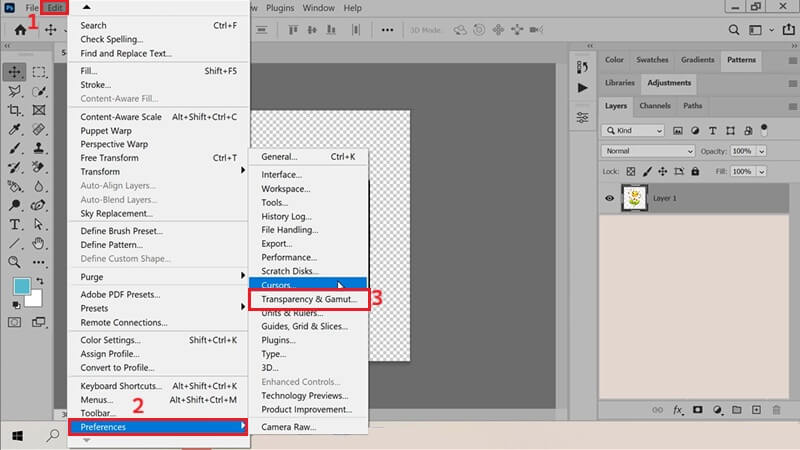
Task: Toggle Quick Mask mode icon
Action: pyautogui.click(x=14, y=322)
